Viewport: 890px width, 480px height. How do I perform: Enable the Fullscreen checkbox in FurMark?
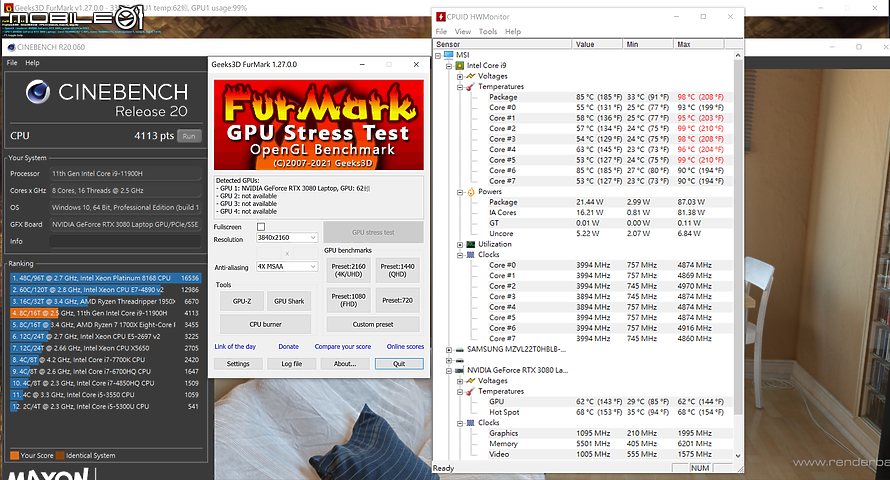click(261, 226)
